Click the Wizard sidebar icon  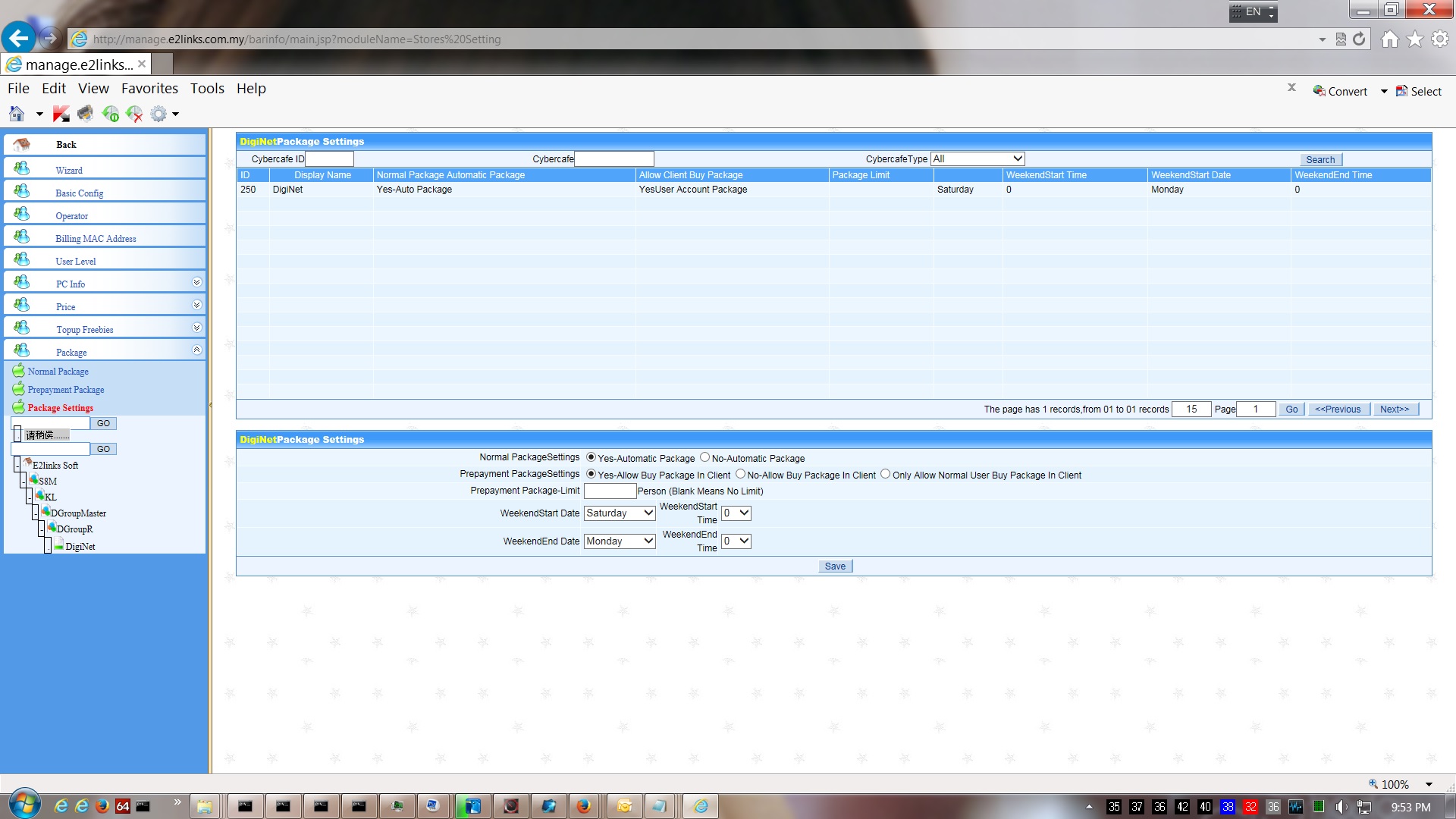click(x=22, y=168)
